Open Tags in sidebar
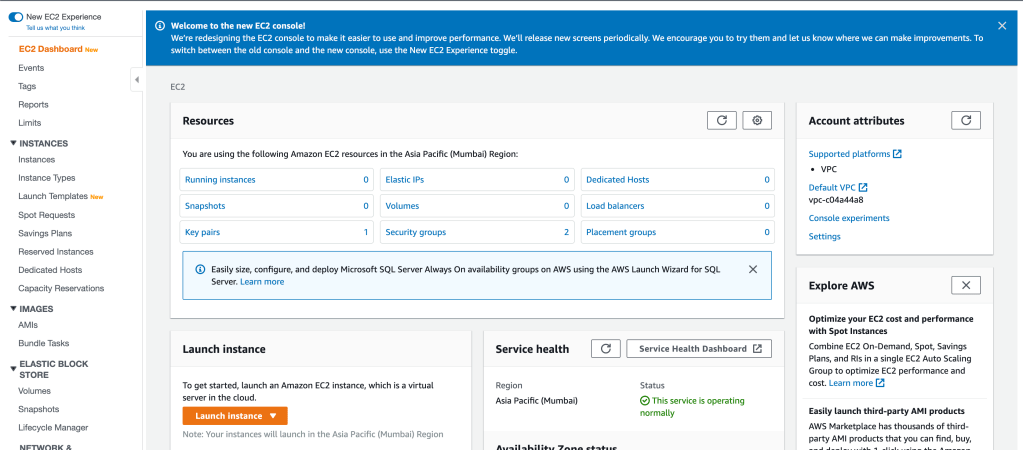Image resolution: width=1023 pixels, height=450 pixels. pyautogui.click(x=27, y=86)
